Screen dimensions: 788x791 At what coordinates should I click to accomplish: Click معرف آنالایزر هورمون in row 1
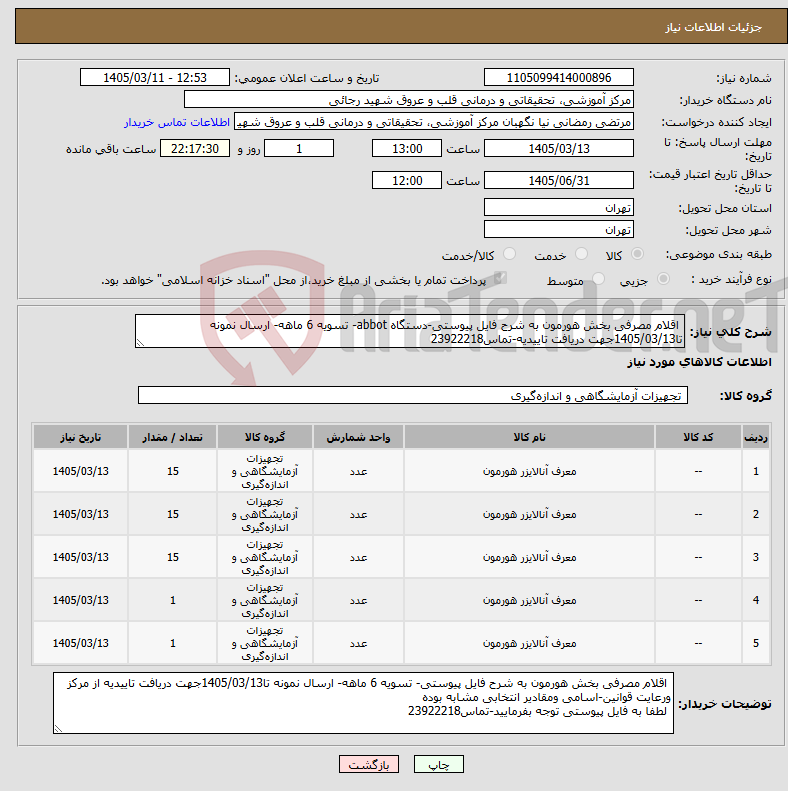point(529,471)
